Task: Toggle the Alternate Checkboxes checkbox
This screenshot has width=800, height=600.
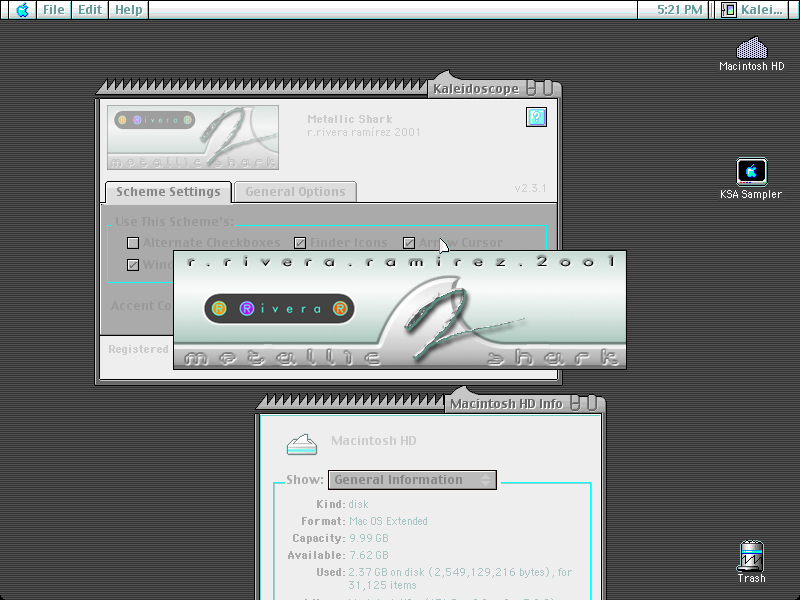Action: 133,243
